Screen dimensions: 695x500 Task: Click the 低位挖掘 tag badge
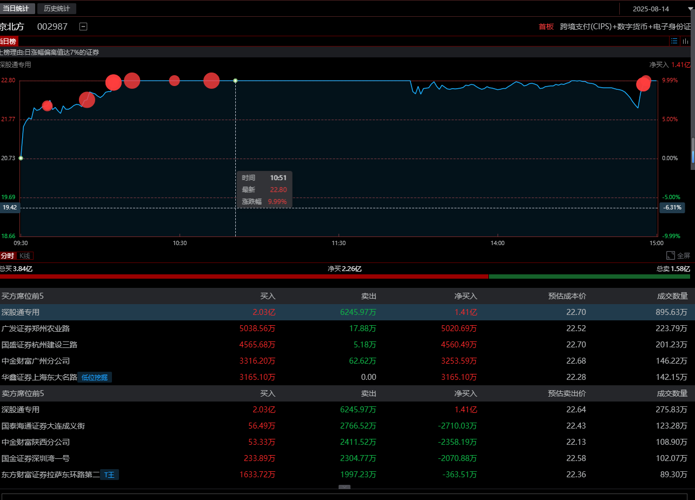94,377
